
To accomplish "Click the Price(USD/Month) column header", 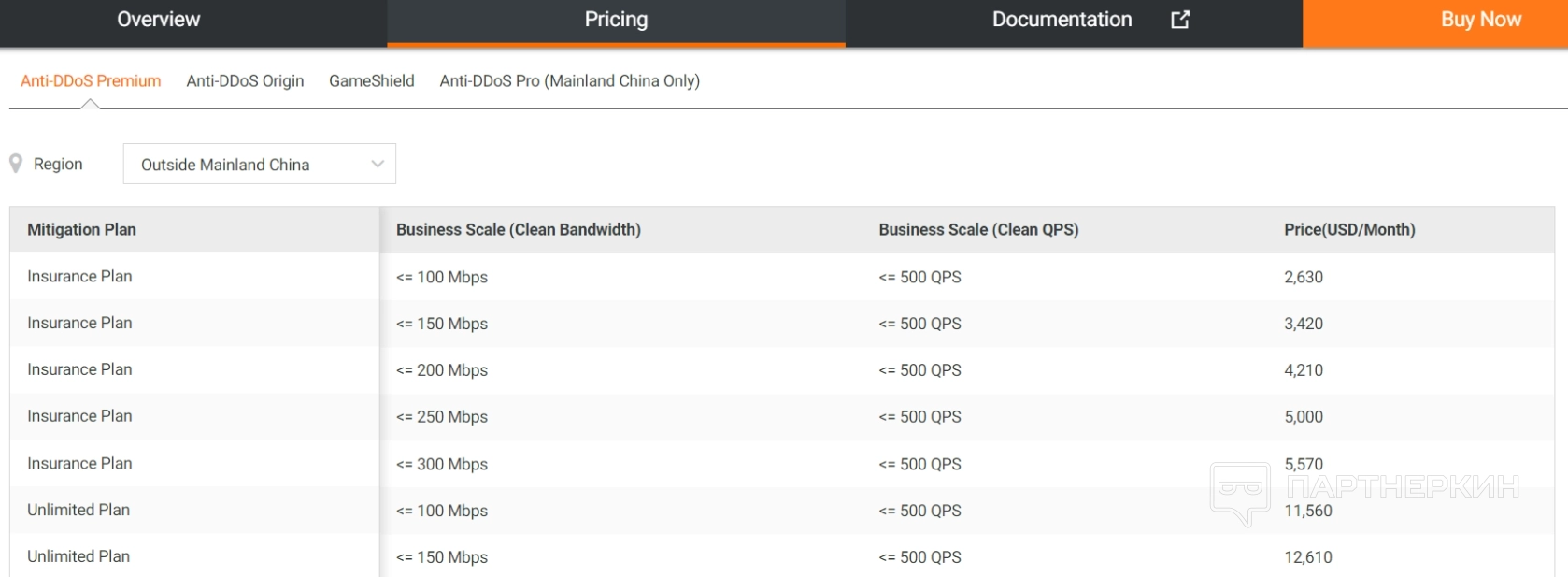I will tap(1349, 230).
